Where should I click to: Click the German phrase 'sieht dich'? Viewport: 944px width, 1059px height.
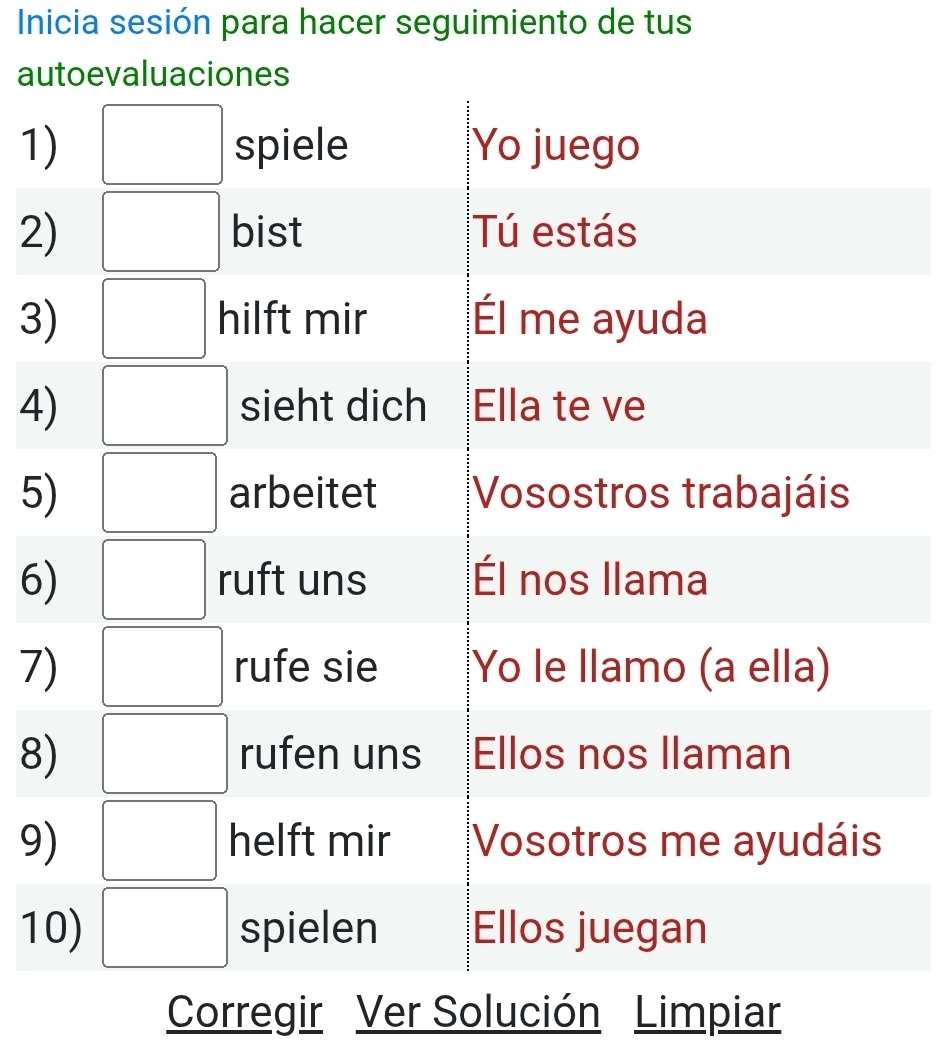point(333,407)
